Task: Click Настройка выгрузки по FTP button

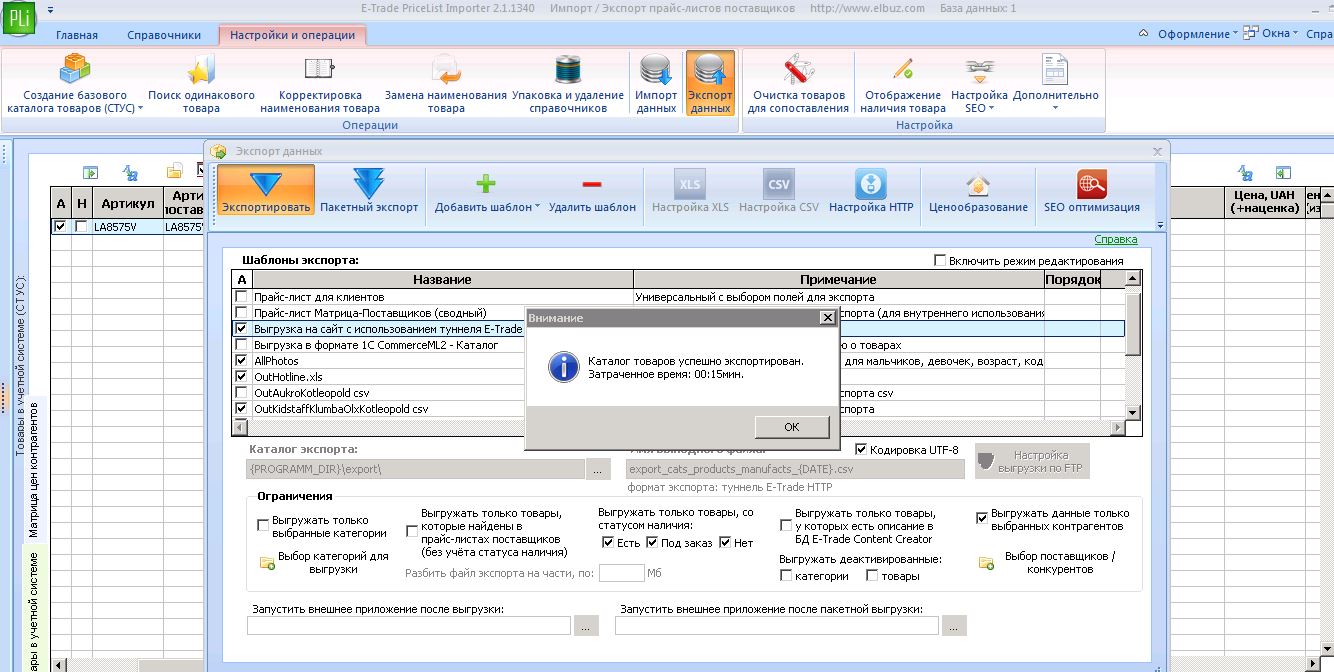Action: click(x=1032, y=461)
